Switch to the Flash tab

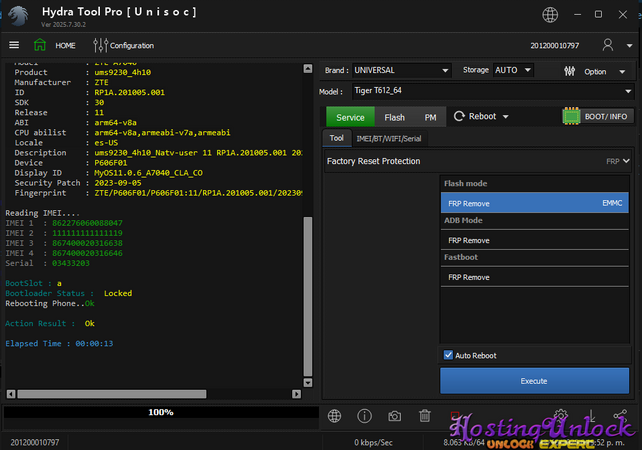click(x=394, y=117)
